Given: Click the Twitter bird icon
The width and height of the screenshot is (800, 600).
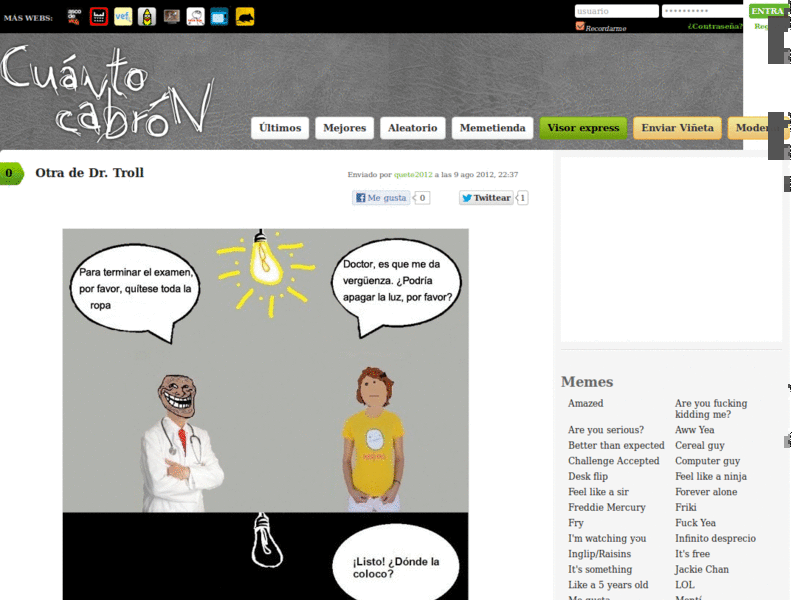Looking at the screenshot, I should point(467,197).
